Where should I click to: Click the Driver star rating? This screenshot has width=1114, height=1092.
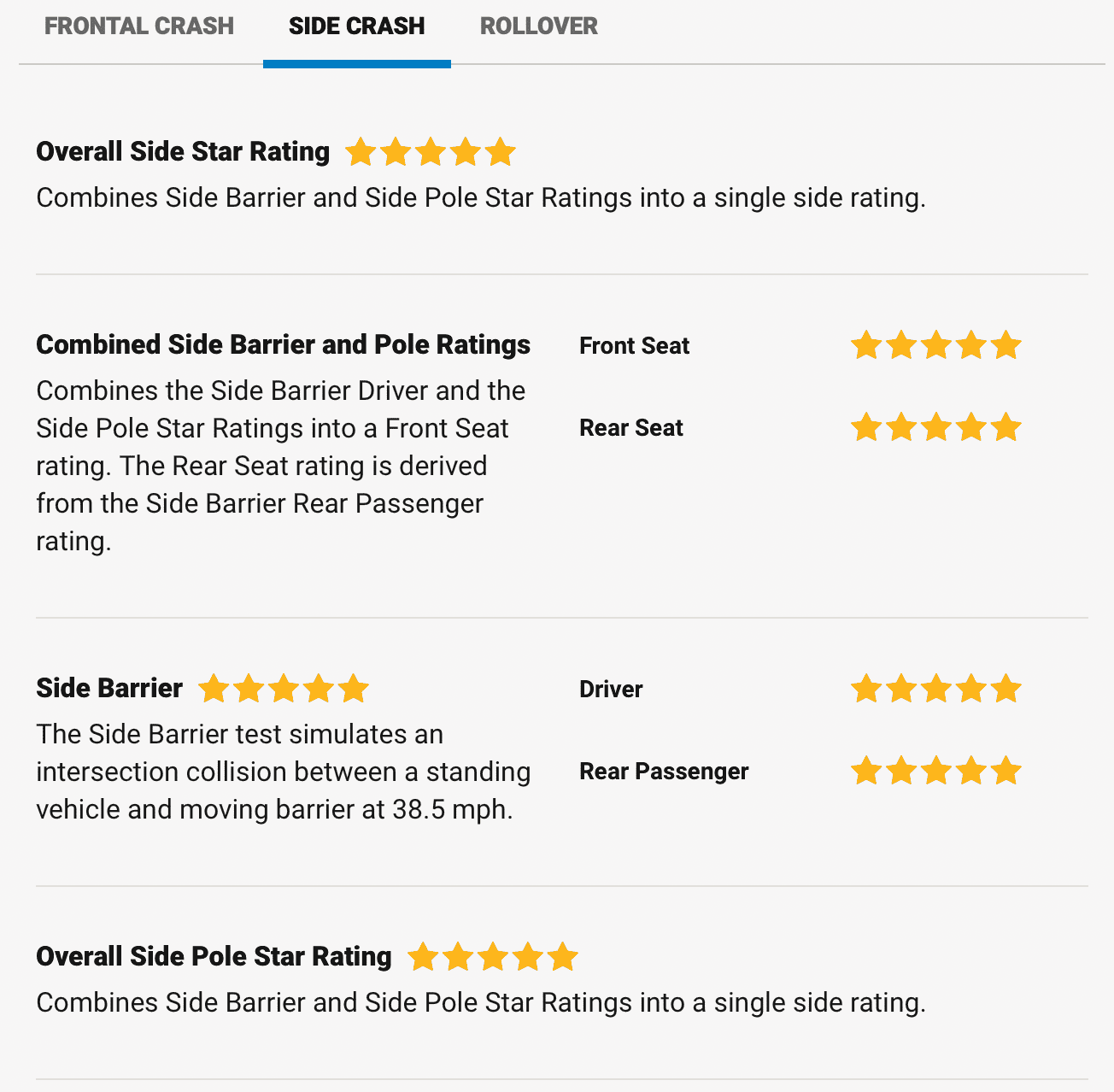[935, 689]
